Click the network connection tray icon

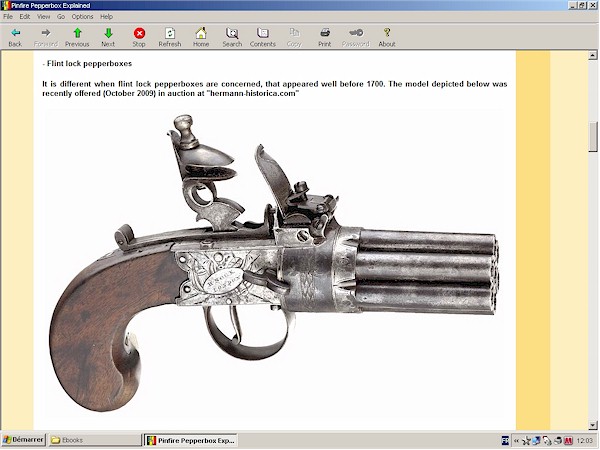[x=537, y=441]
